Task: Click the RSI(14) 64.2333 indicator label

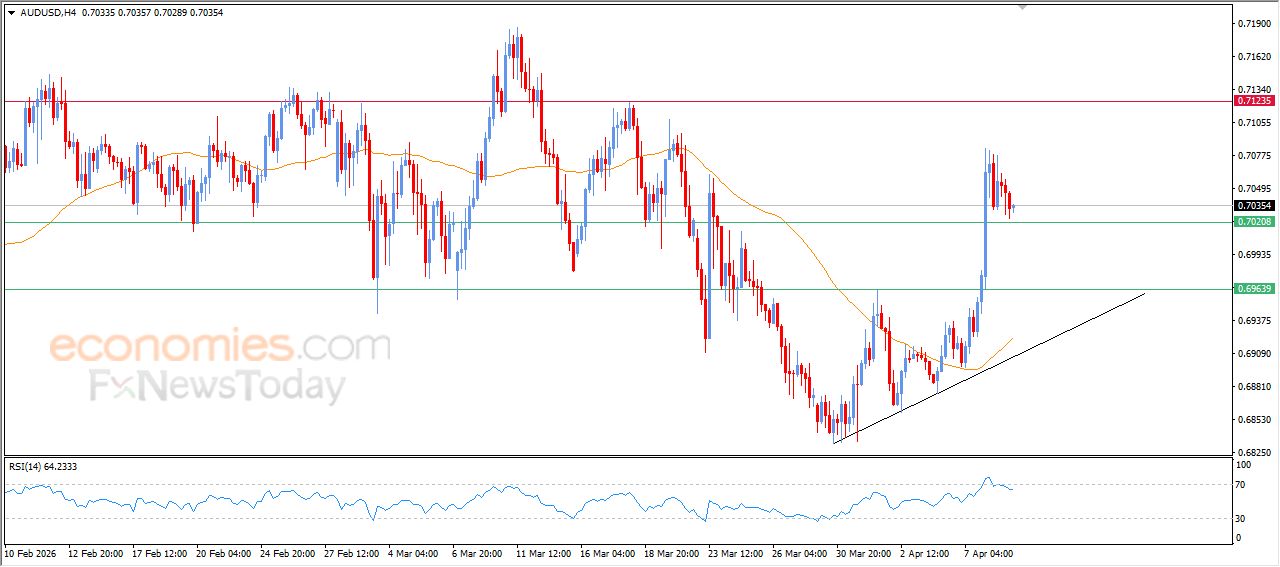Action: [x=43, y=466]
